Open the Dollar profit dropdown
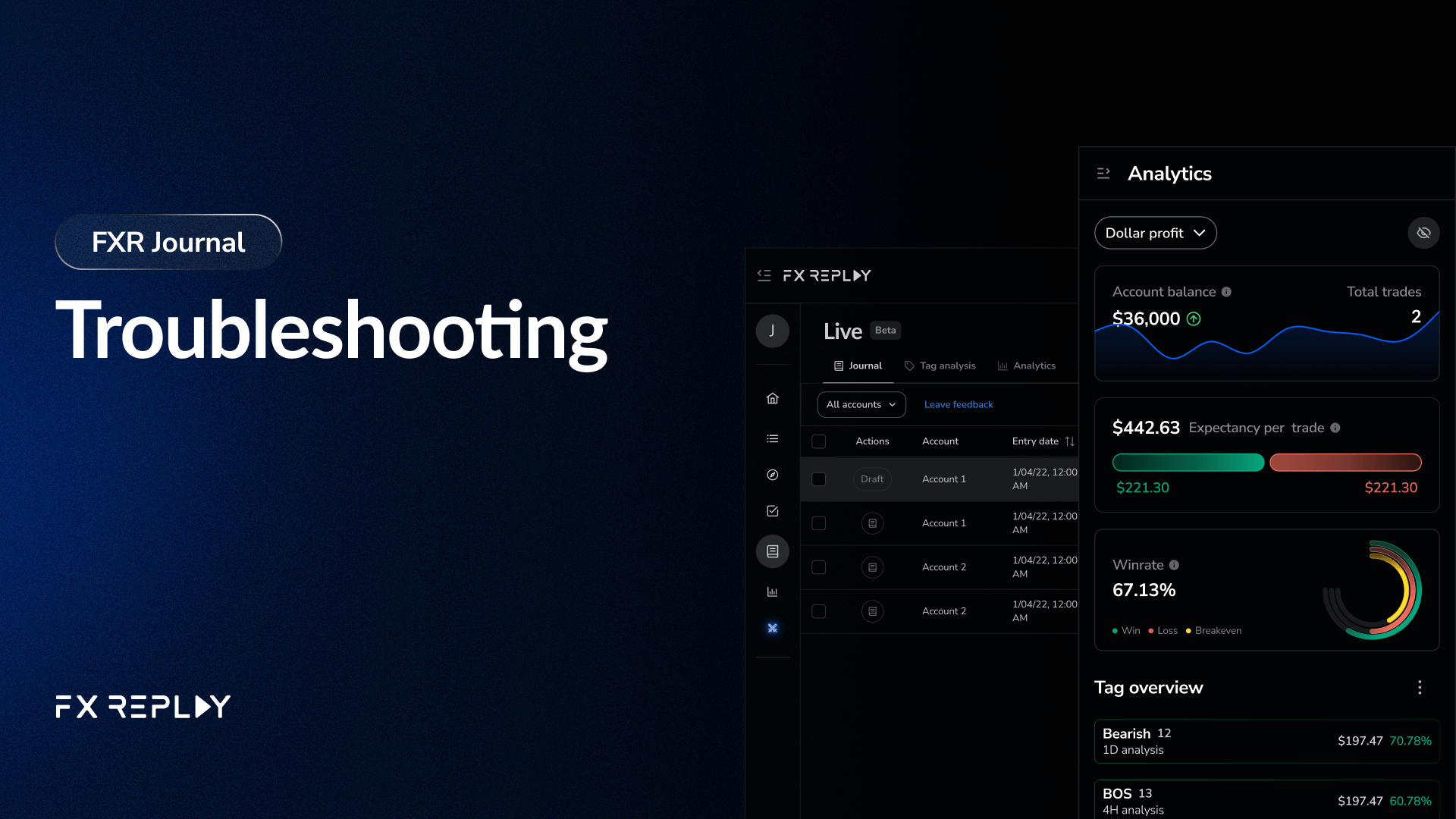 click(x=1155, y=233)
